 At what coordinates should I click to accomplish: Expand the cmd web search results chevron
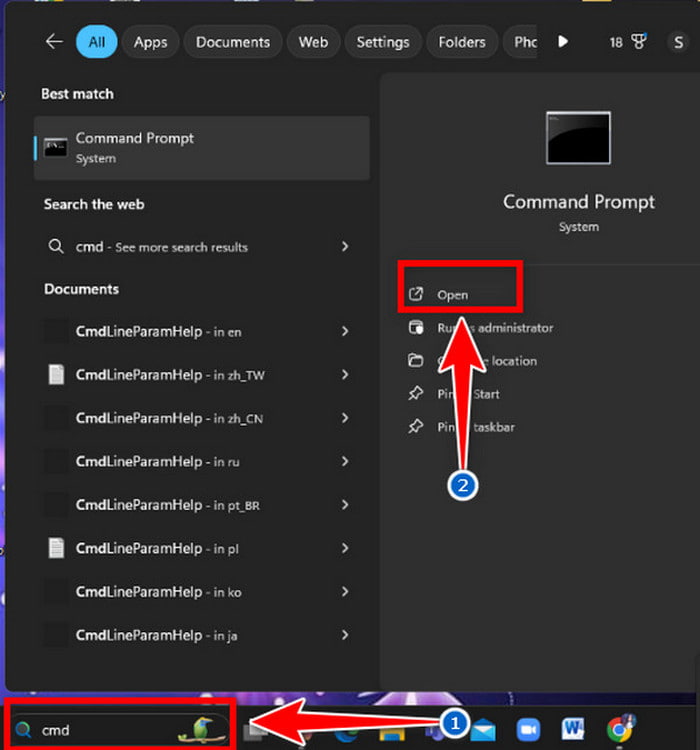point(345,246)
